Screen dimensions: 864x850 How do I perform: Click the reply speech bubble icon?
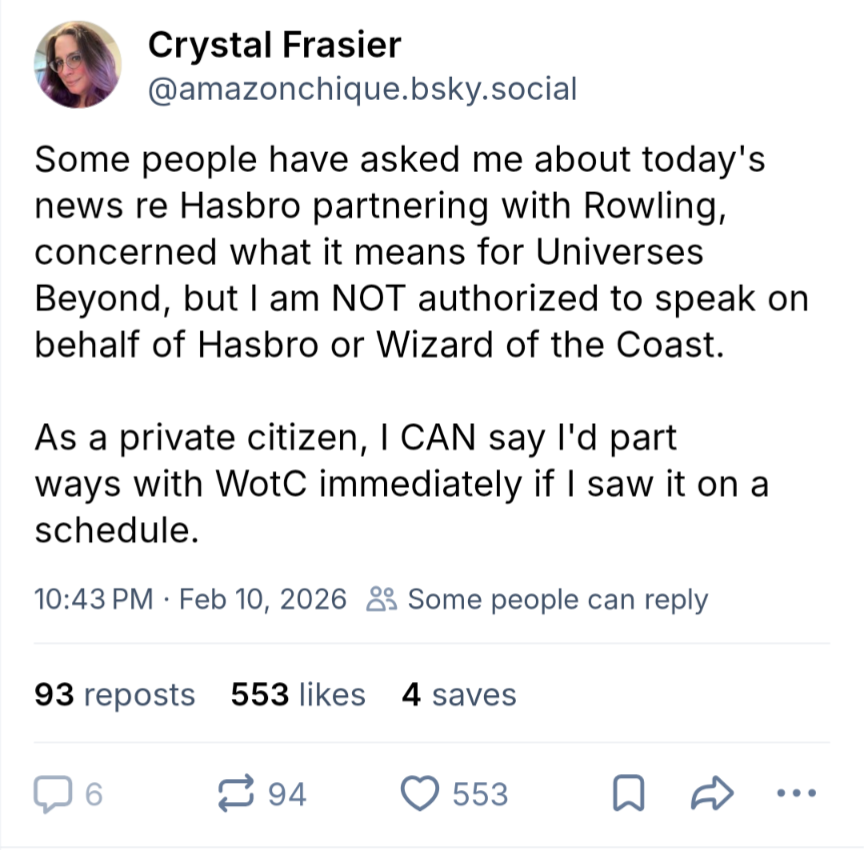coord(53,794)
